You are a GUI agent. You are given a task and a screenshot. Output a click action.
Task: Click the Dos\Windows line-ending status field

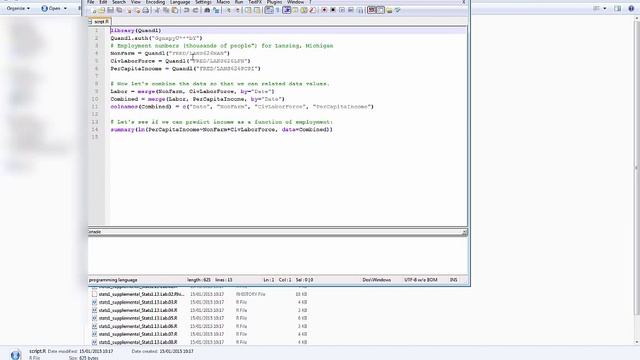(x=377, y=280)
